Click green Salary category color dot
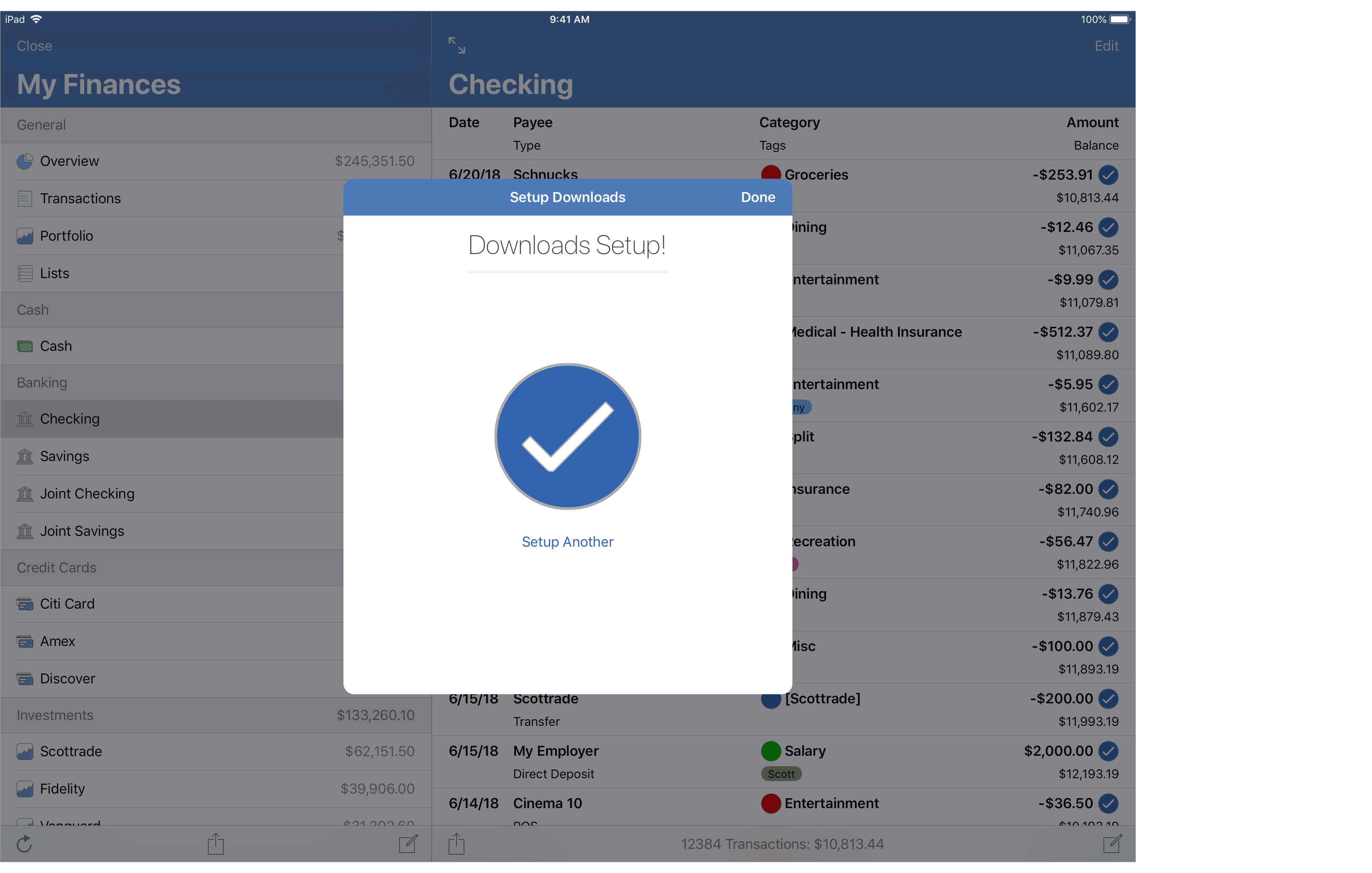 pyautogui.click(x=771, y=751)
